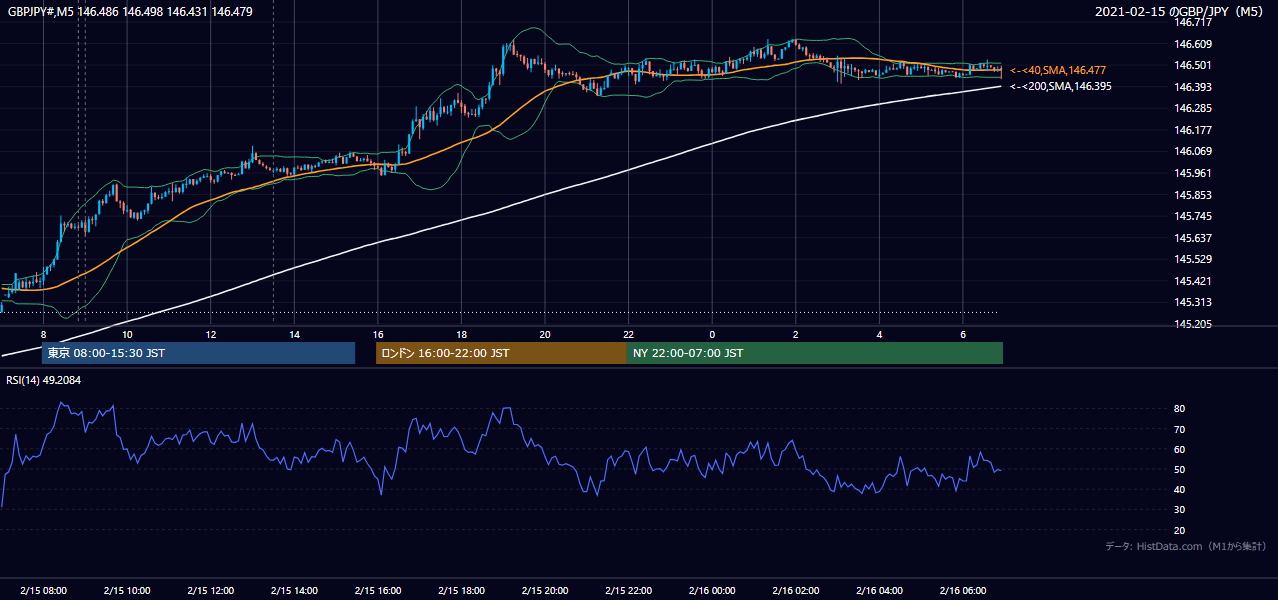The height and width of the screenshot is (600, 1278).
Task: Select the orange 40 SMA label 146.477
Action: [x=1058, y=70]
